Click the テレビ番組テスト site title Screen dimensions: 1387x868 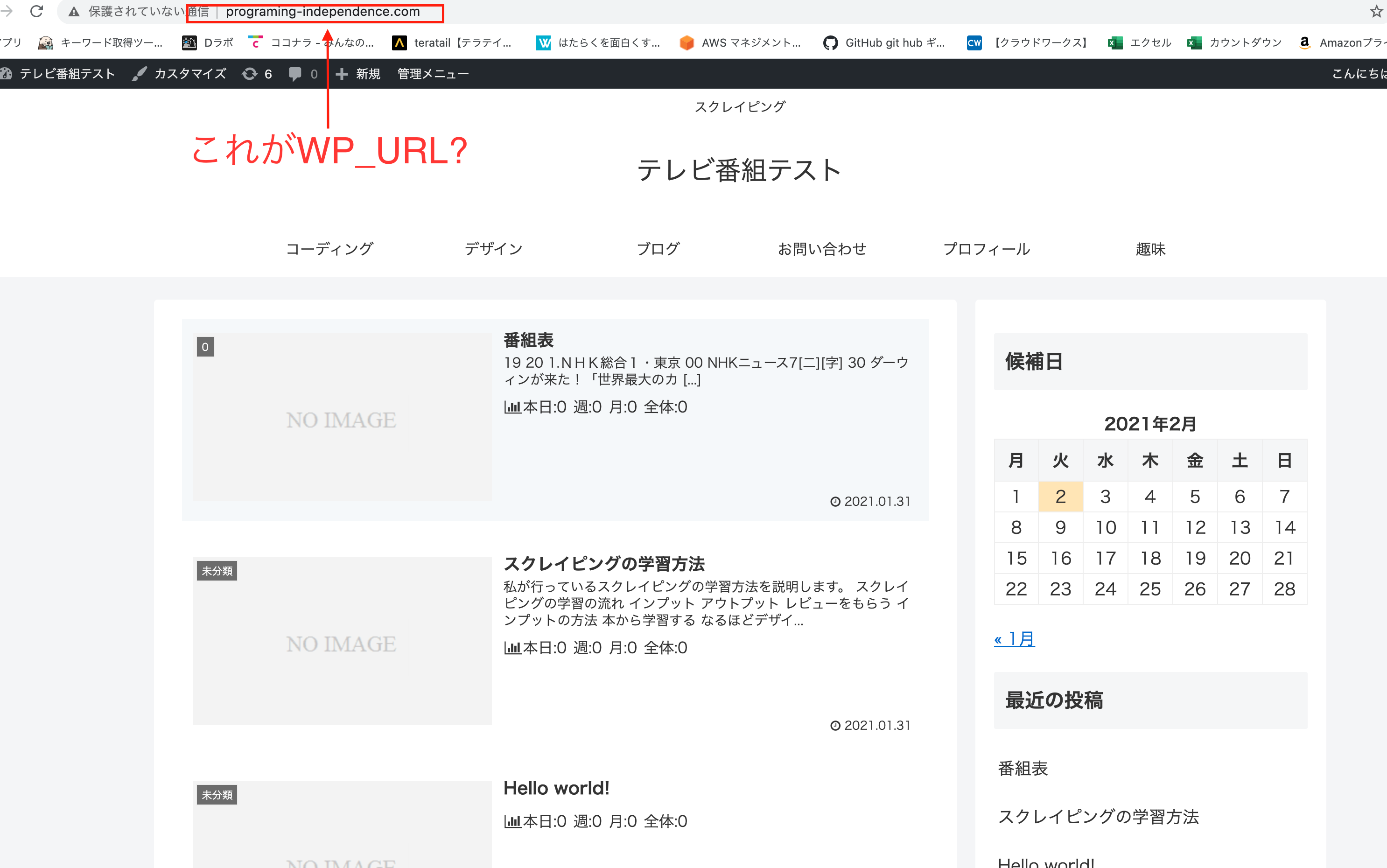(739, 170)
